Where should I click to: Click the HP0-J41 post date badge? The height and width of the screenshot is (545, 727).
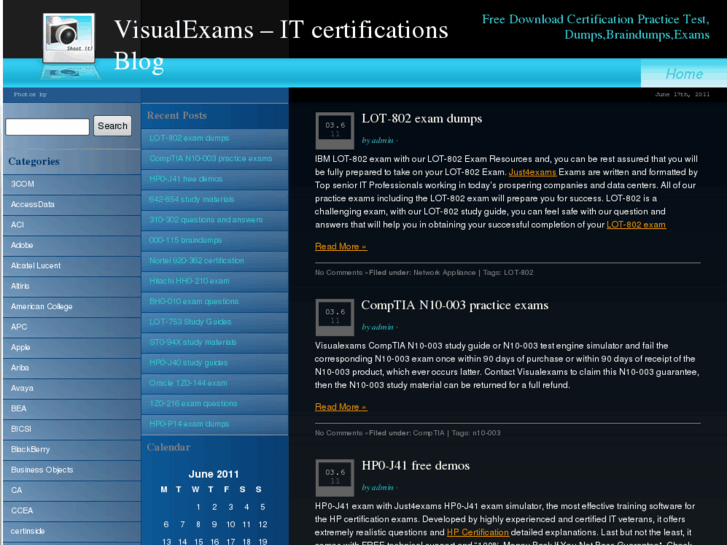click(x=335, y=477)
